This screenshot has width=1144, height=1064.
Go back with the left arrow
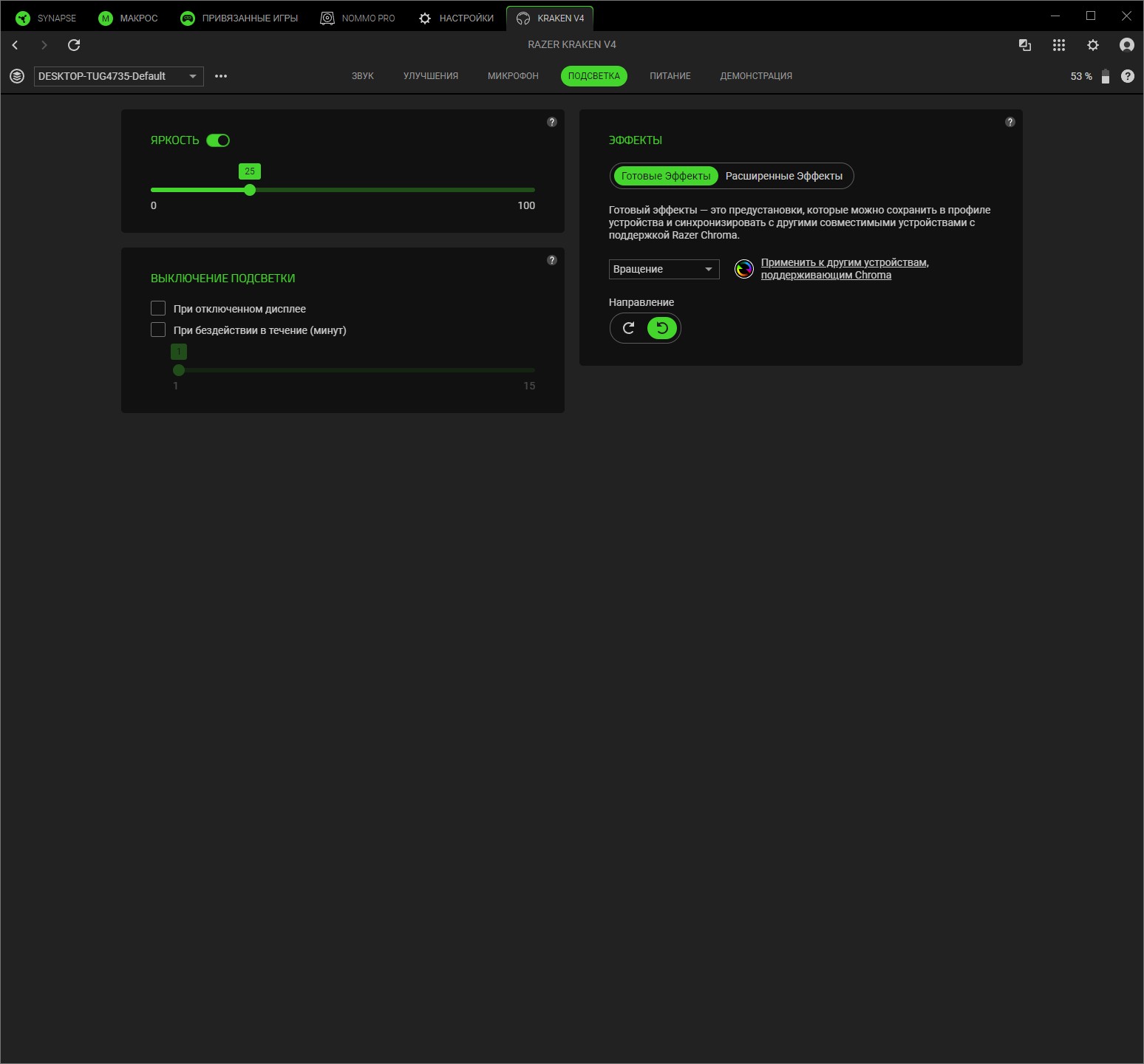15,45
